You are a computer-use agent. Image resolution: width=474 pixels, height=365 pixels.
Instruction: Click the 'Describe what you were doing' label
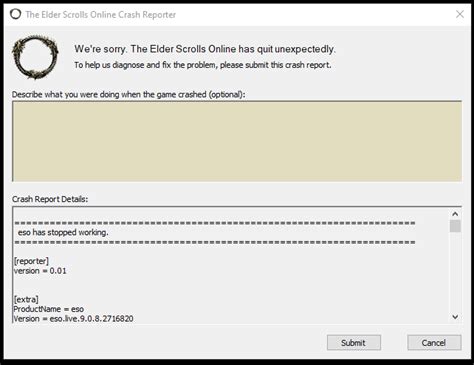(x=129, y=95)
